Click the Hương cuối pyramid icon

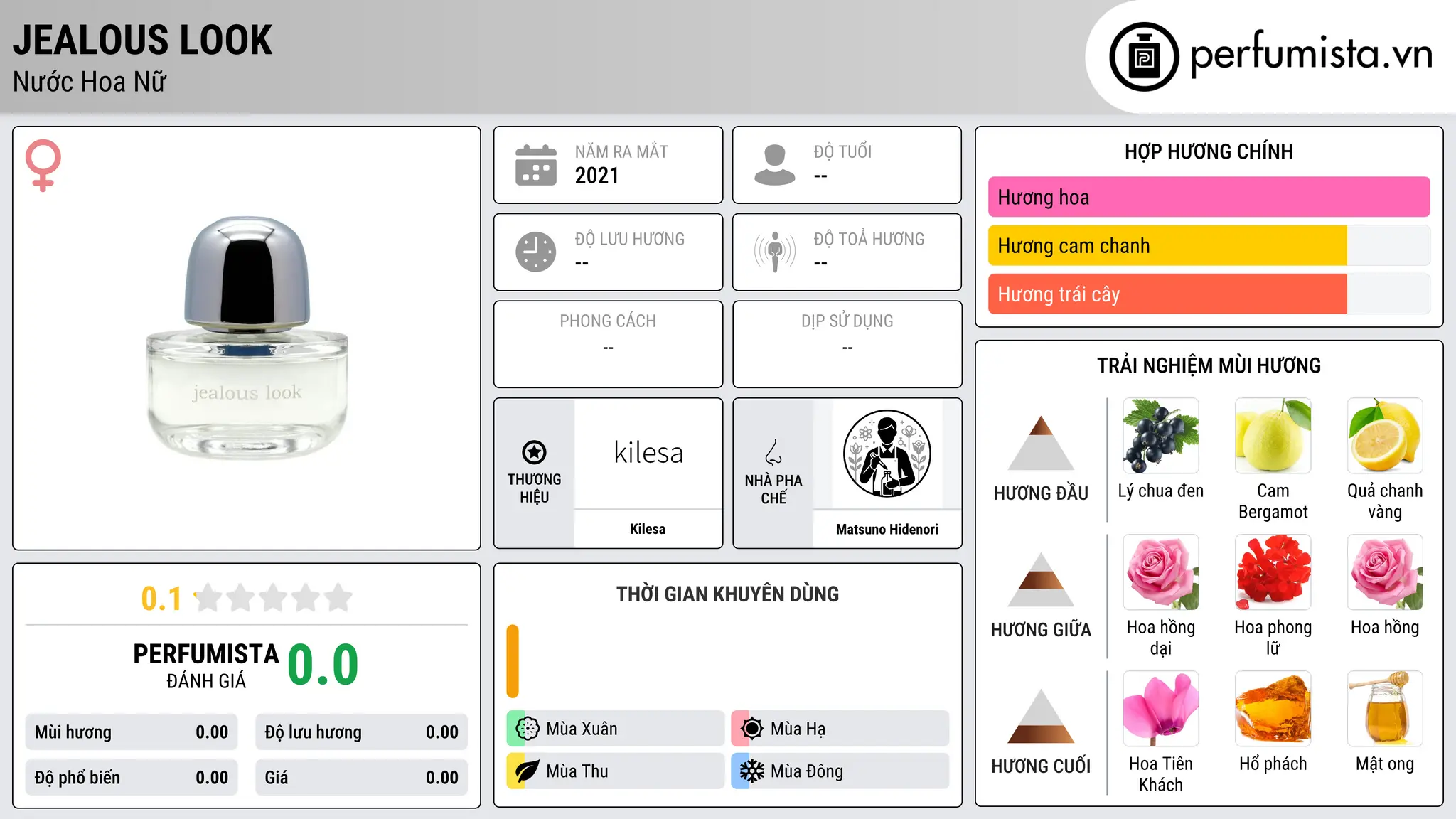pyautogui.click(x=1041, y=716)
